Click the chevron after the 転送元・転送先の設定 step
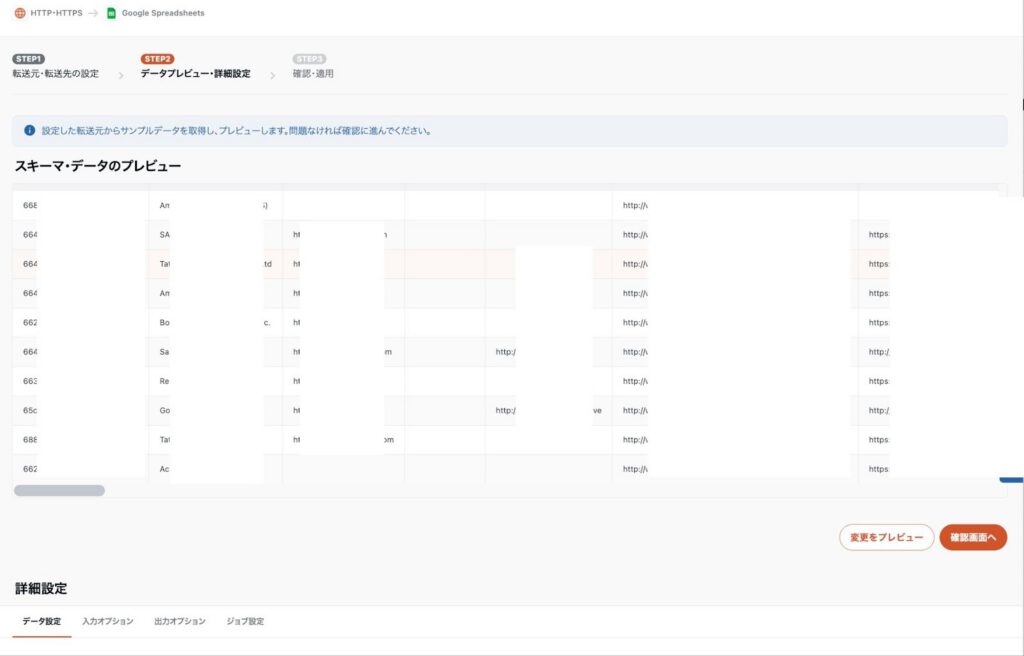 click(x=120, y=75)
